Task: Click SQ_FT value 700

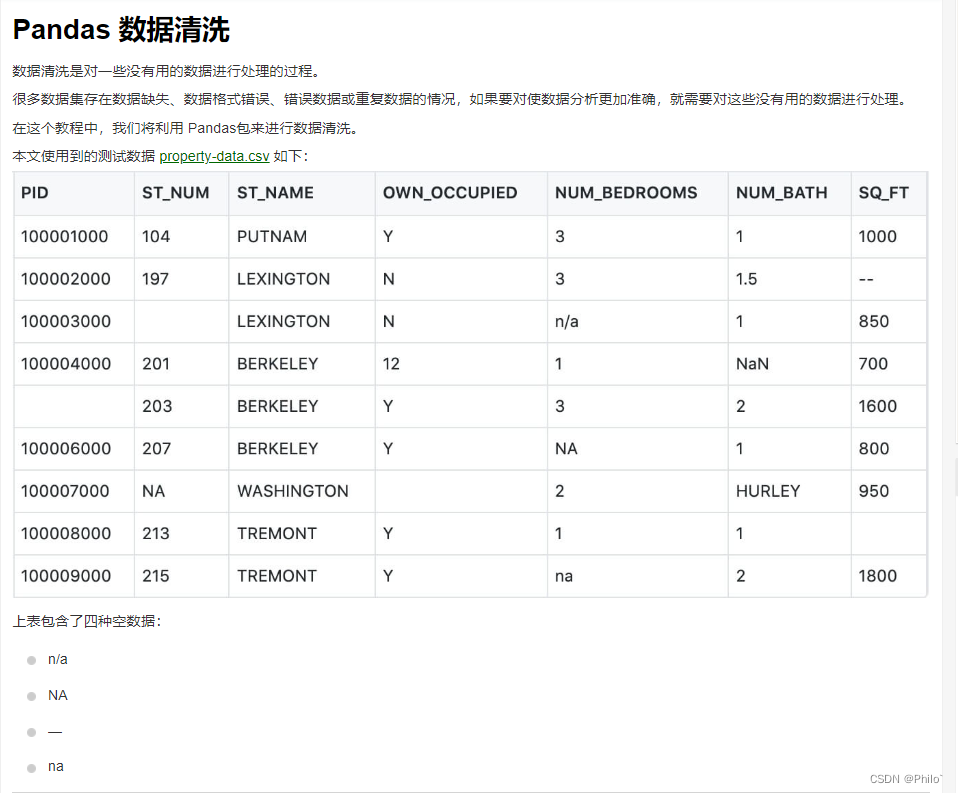Action: 889,364
